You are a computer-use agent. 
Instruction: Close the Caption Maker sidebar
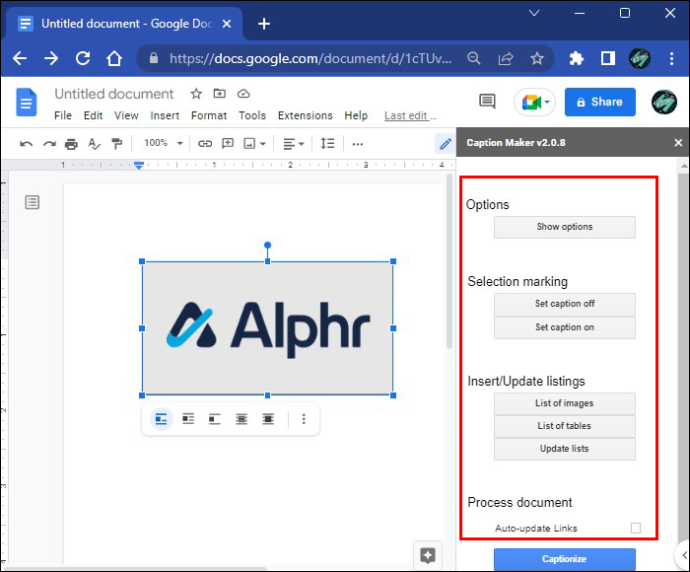click(678, 143)
